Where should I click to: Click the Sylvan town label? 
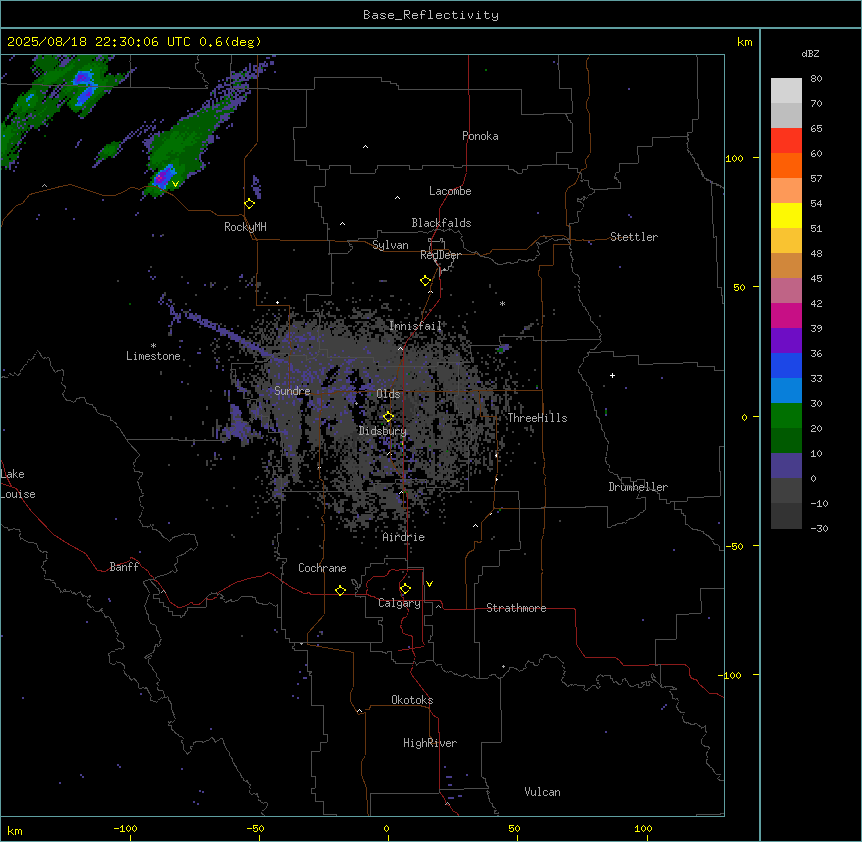pos(390,245)
